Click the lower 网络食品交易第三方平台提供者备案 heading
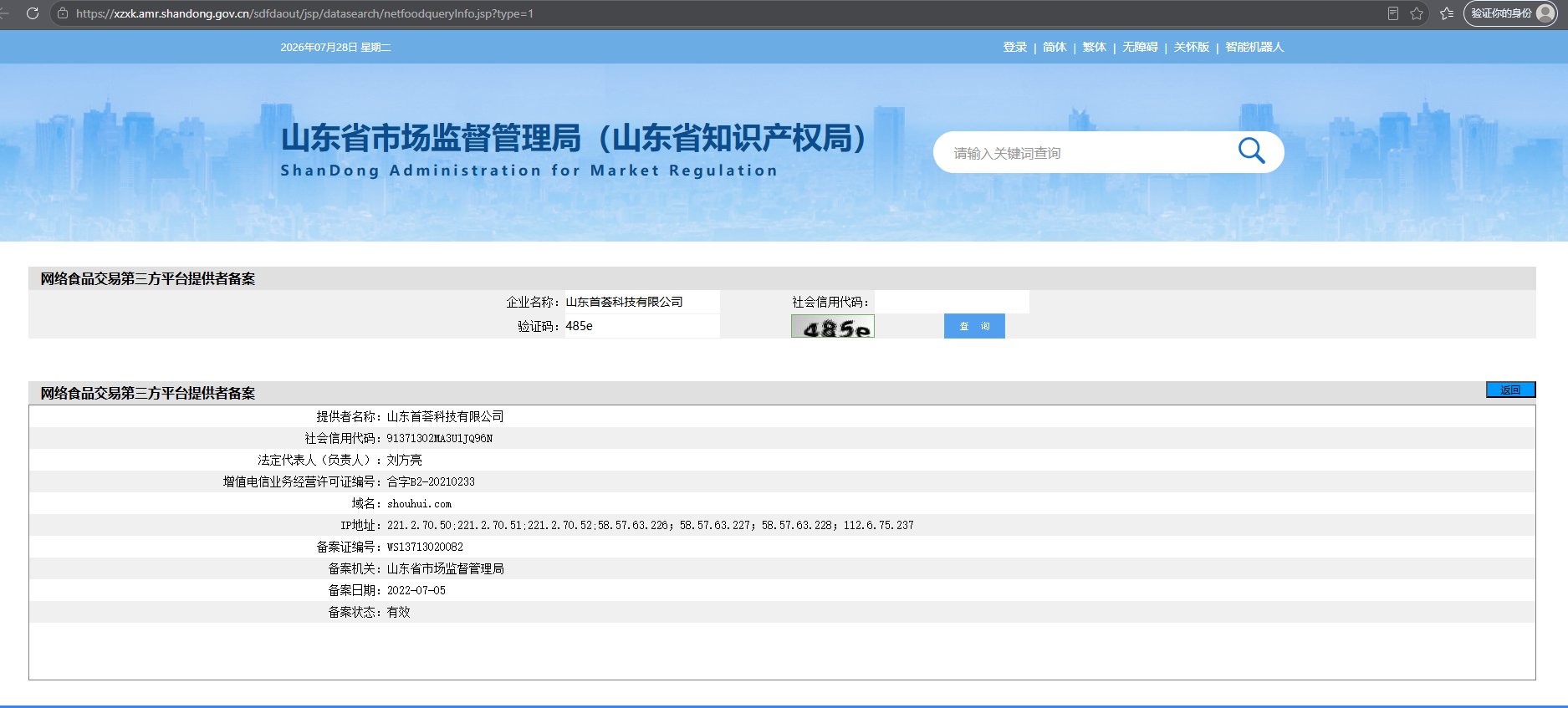 148,393
